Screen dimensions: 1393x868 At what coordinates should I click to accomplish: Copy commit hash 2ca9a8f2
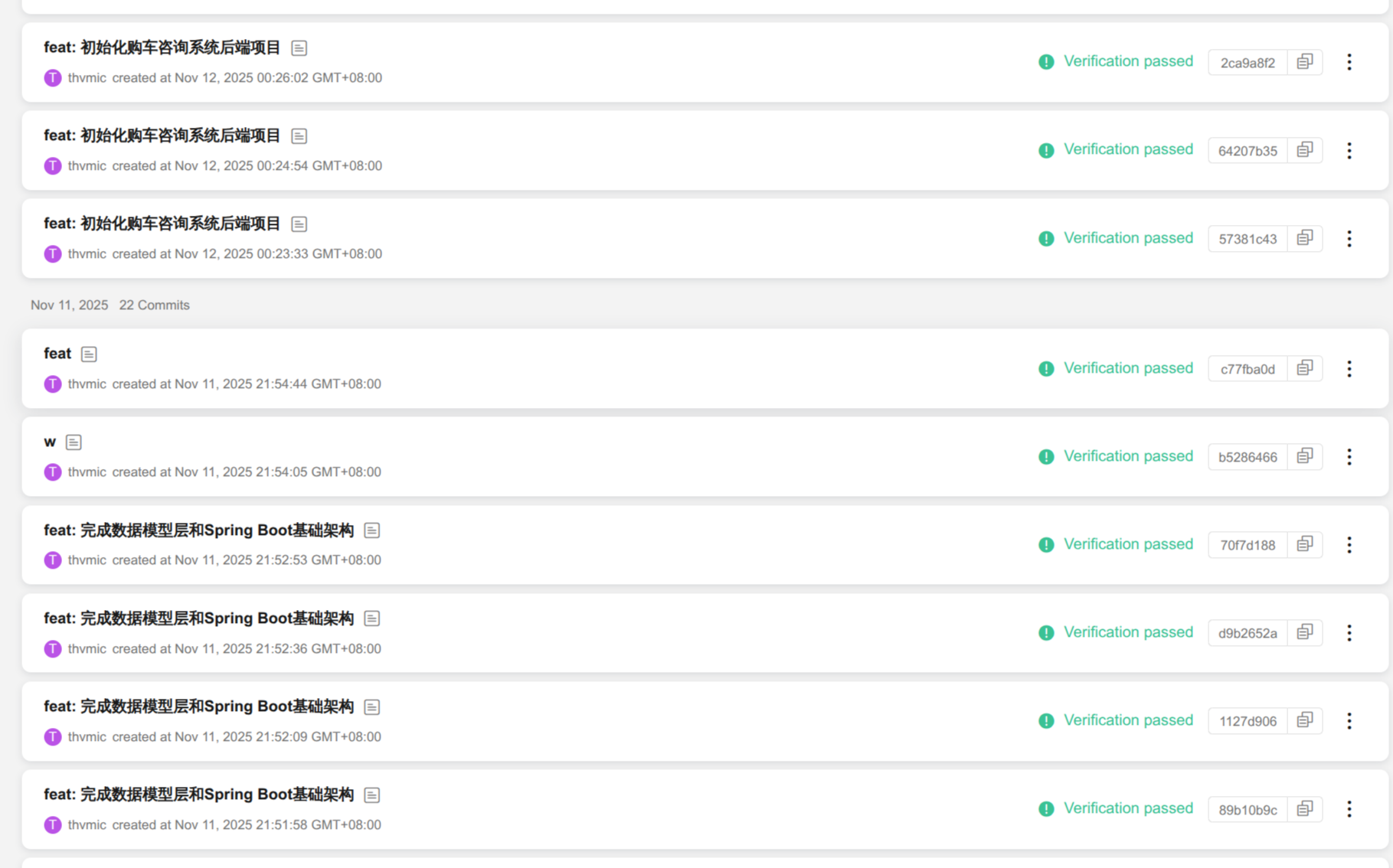click(1305, 62)
